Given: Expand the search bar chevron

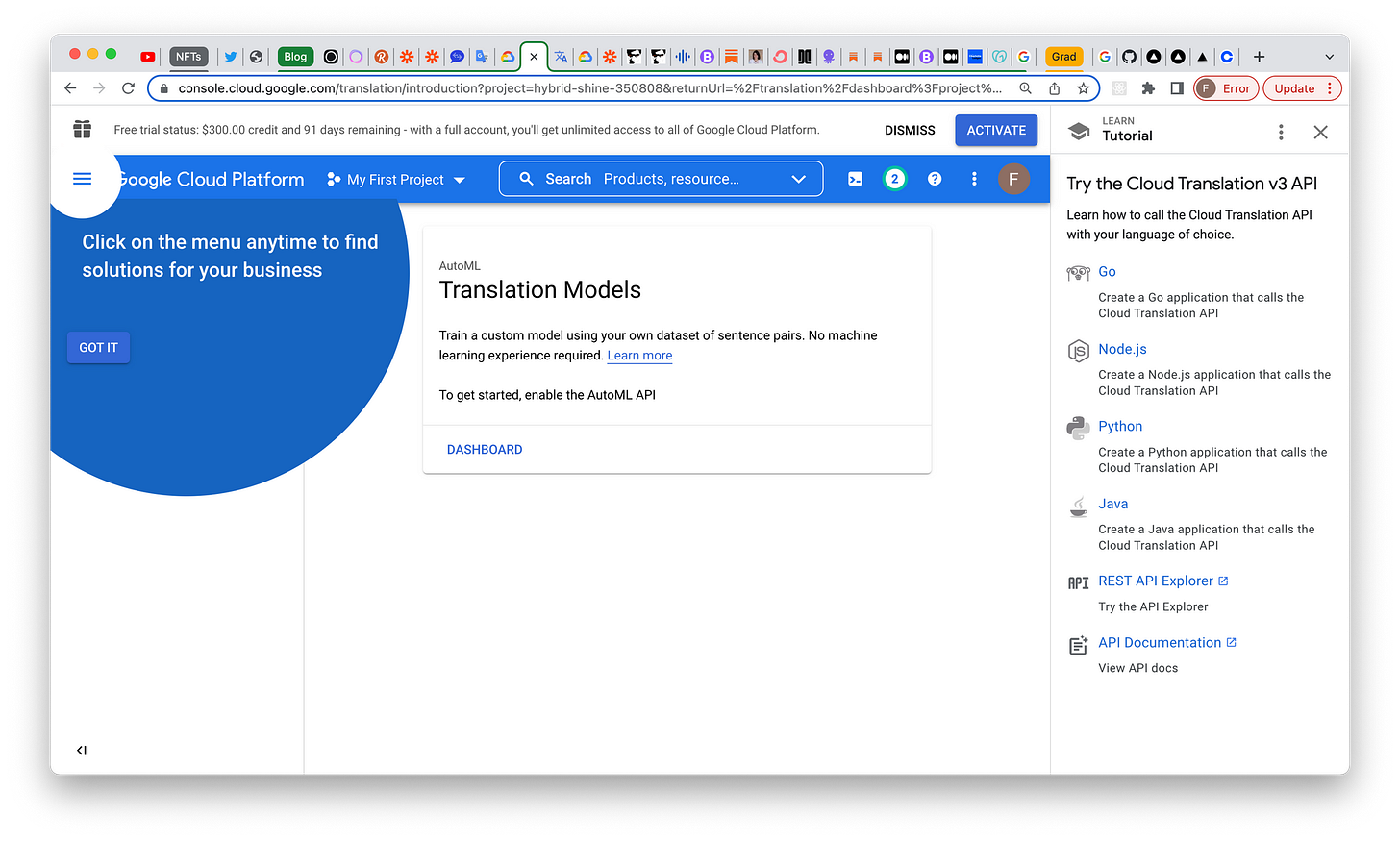Looking at the screenshot, I should pyautogui.click(x=798, y=179).
